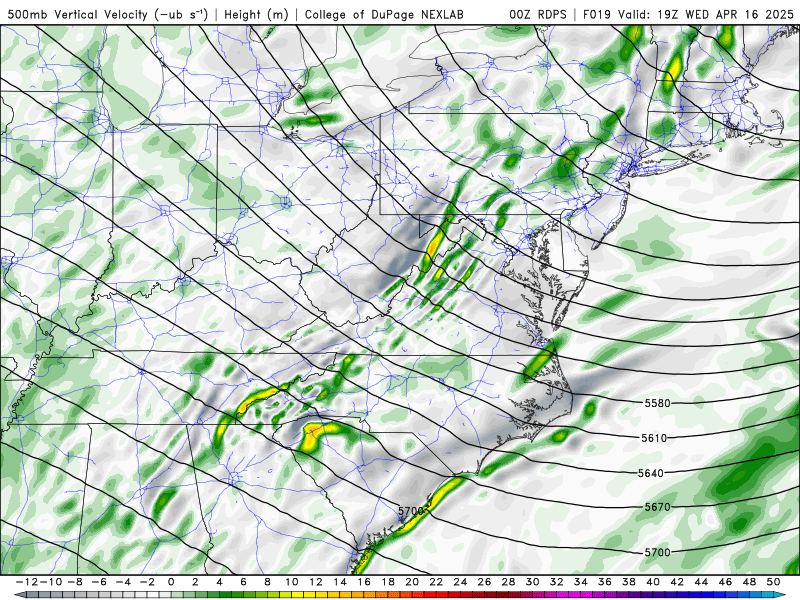Click the 30 tick label on color scale

pos(533,582)
